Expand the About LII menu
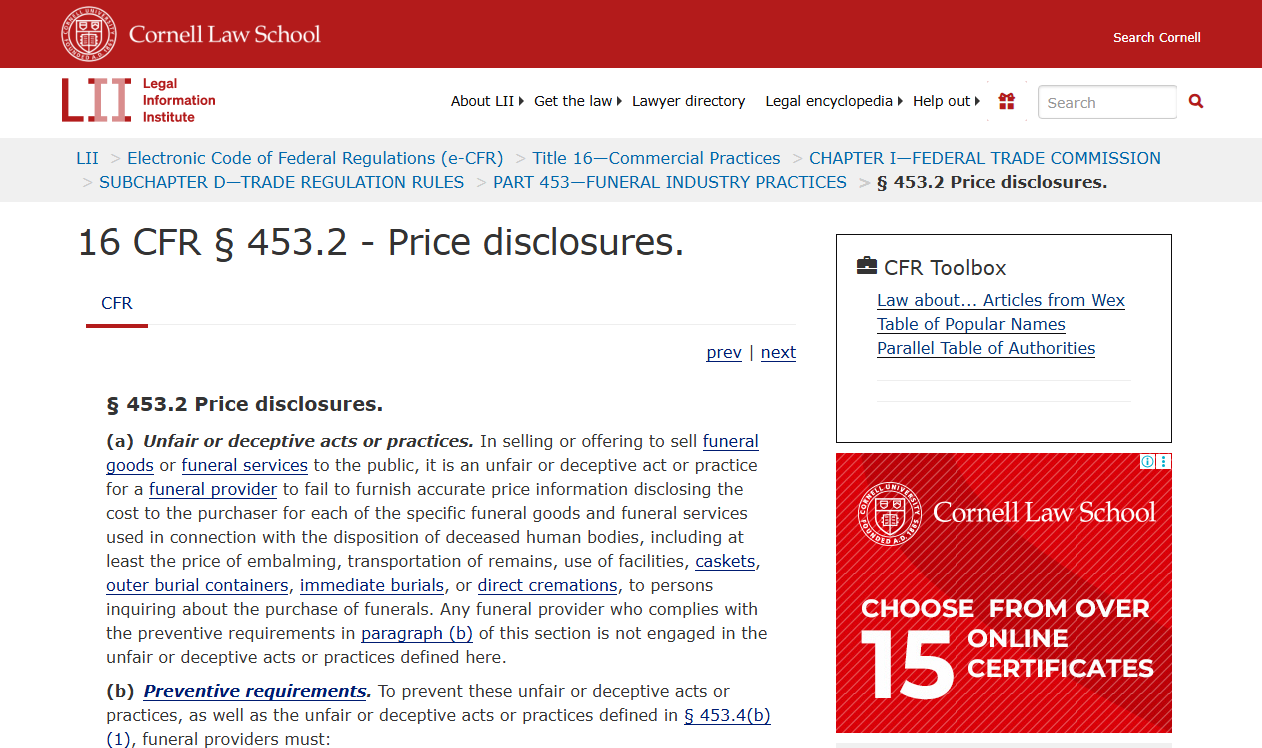This screenshot has height=748, width=1262. click(x=487, y=101)
